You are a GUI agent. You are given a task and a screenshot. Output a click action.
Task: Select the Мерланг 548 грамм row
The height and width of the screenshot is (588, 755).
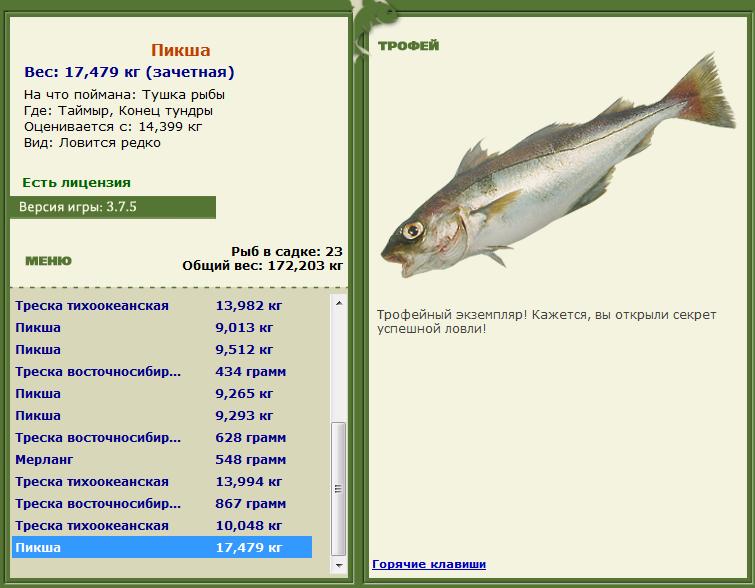pos(162,459)
